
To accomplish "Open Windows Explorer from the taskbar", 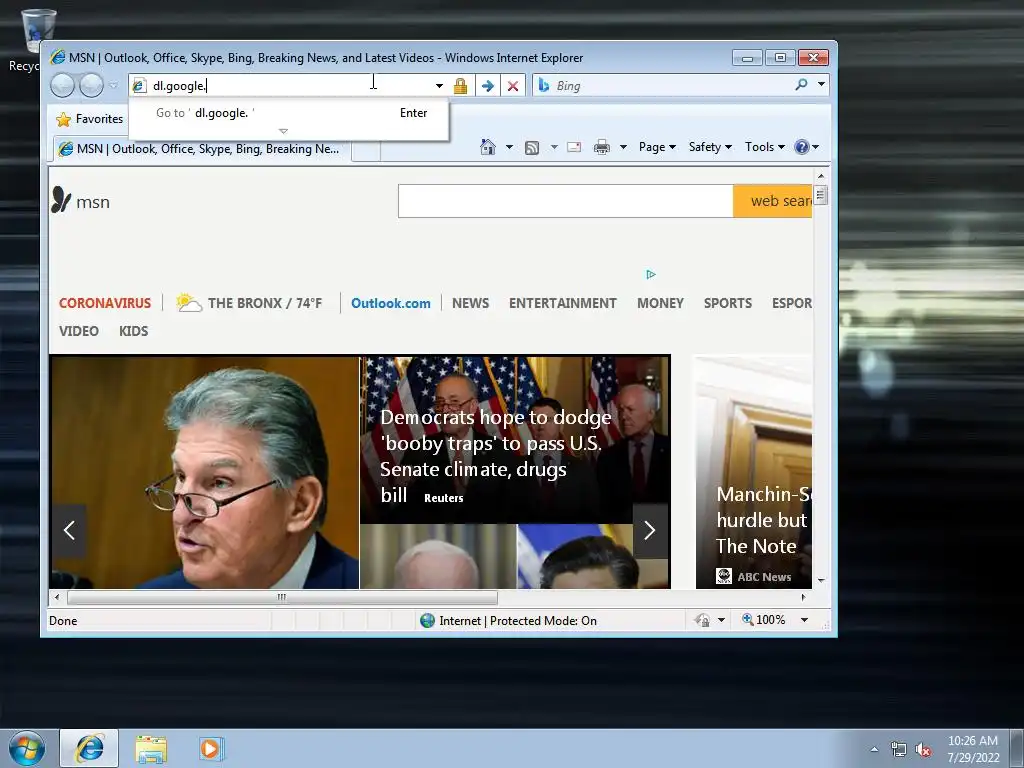I will coord(151,749).
